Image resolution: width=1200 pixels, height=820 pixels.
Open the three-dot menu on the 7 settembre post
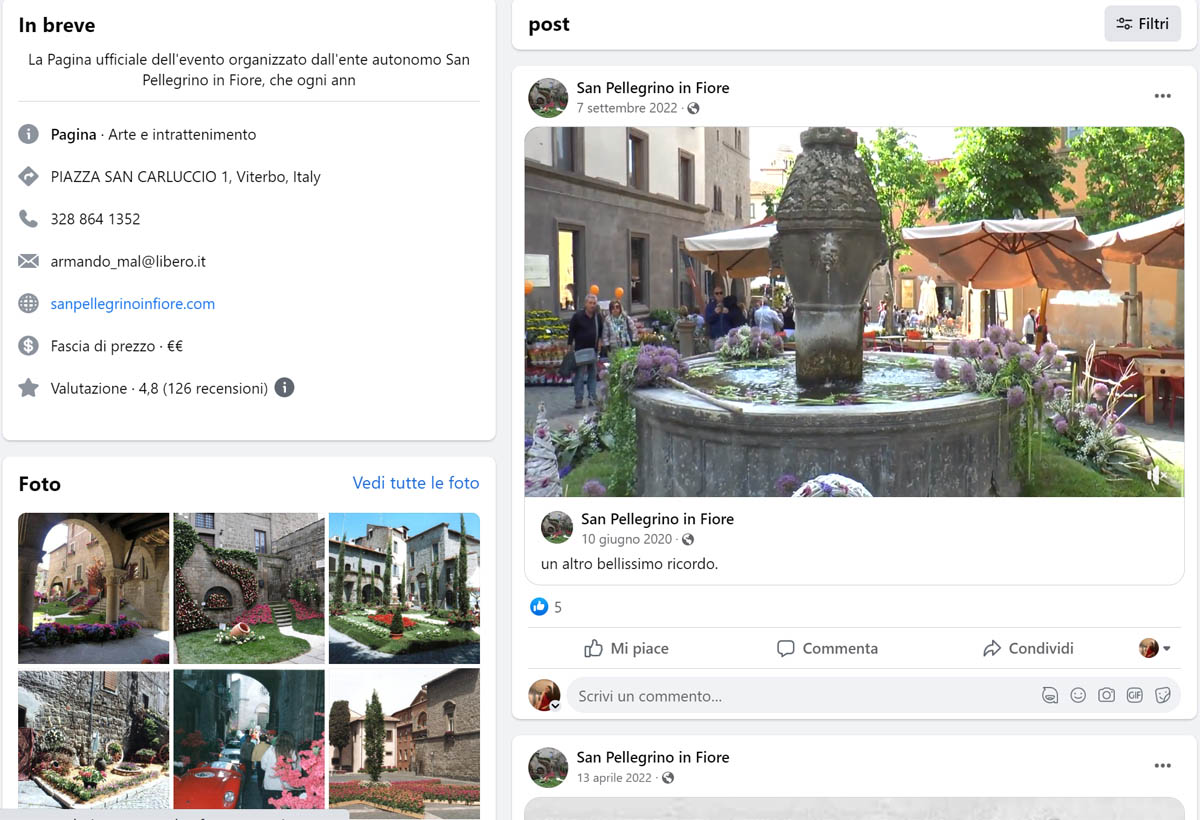pyautogui.click(x=1162, y=97)
